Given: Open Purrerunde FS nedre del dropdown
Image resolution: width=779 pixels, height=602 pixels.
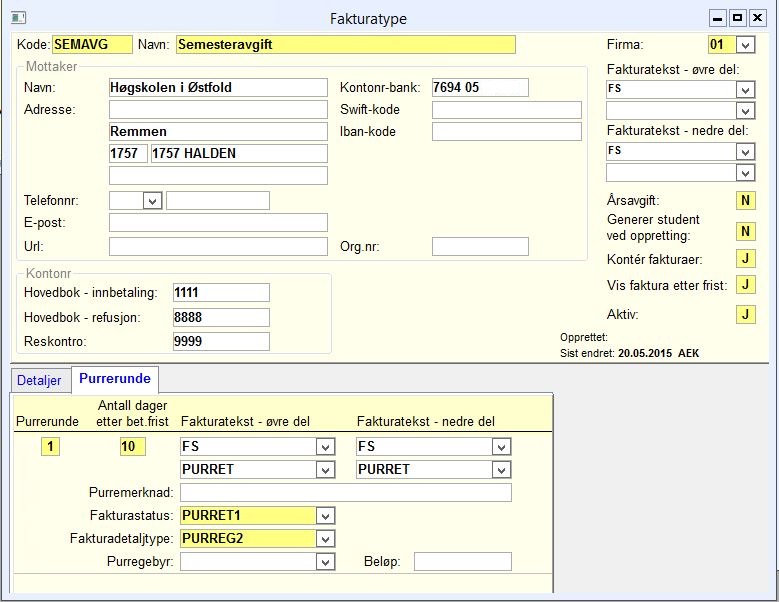Looking at the screenshot, I should tap(501, 447).
